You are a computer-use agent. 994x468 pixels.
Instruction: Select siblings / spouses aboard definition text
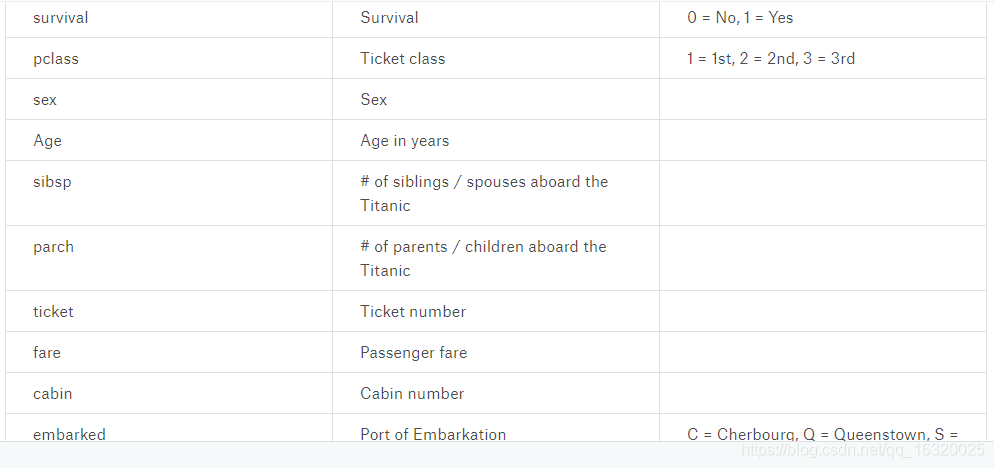(484, 193)
